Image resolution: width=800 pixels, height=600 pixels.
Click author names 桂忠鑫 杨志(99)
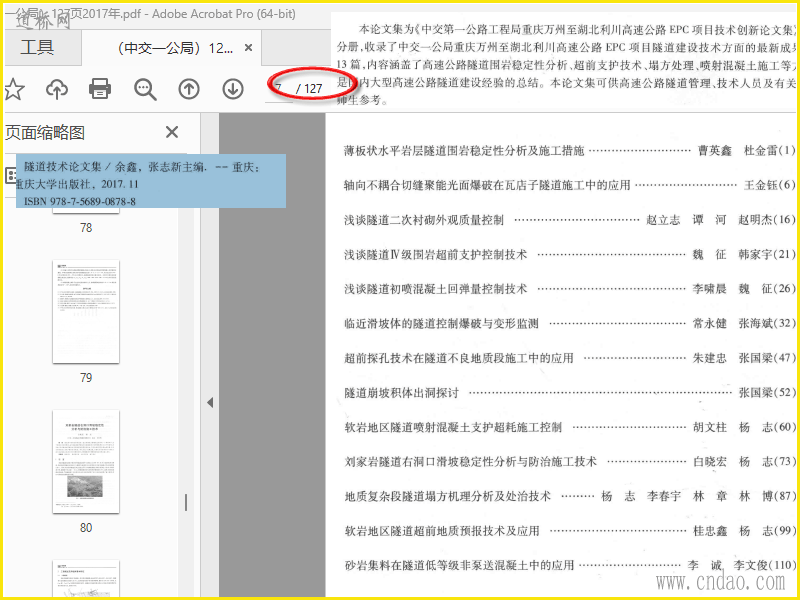pyautogui.click(x=744, y=531)
